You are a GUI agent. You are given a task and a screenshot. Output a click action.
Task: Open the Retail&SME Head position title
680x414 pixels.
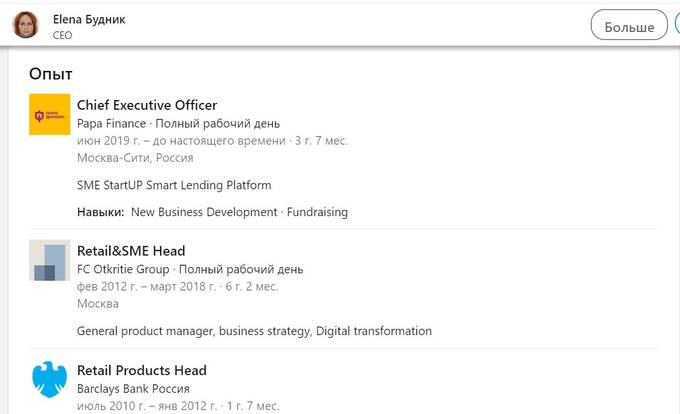(131, 251)
